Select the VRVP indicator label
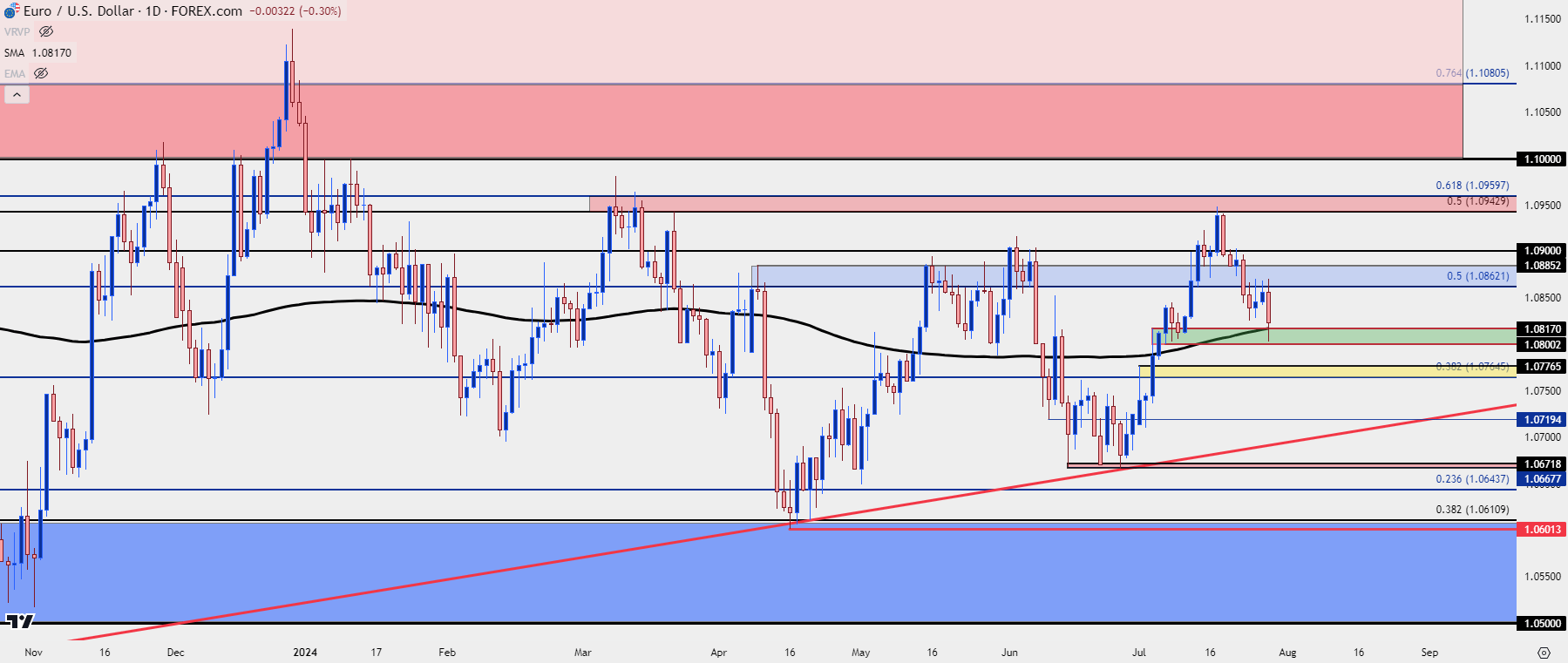The image size is (1568, 663). pos(17,31)
